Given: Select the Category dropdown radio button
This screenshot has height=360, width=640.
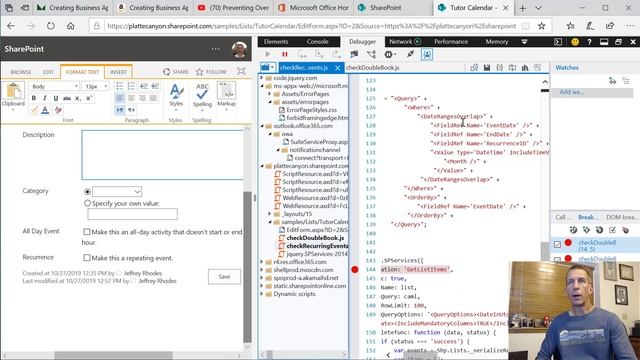Looking at the screenshot, I should click(x=87, y=191).
